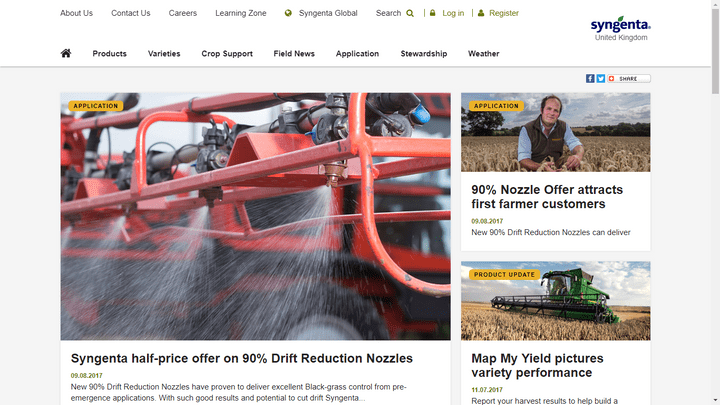Viewport: 720px width, 405px height.
Task: Open the Products menu
Action: click(109, 54)
